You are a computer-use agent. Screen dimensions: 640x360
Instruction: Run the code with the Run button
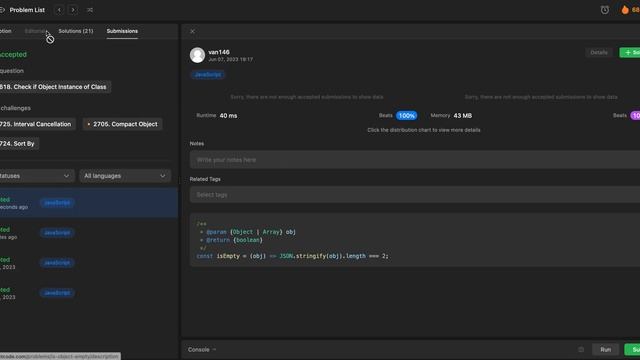pos(605,349)
